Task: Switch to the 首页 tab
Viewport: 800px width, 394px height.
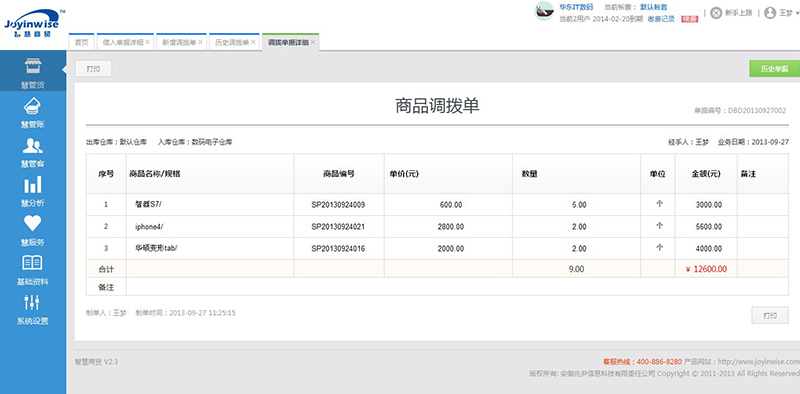Action: pos(82,42)
